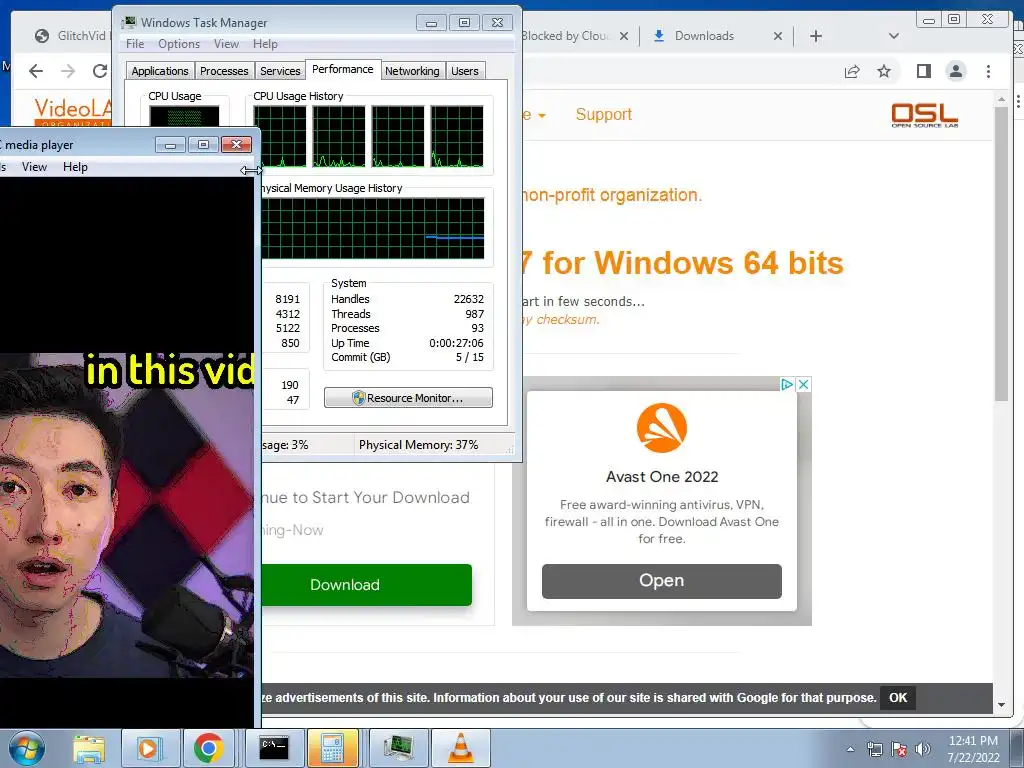Click Open in the Avast One ad
The width and height of the screenshot is (1024, 768).
(x=662, y=581)
